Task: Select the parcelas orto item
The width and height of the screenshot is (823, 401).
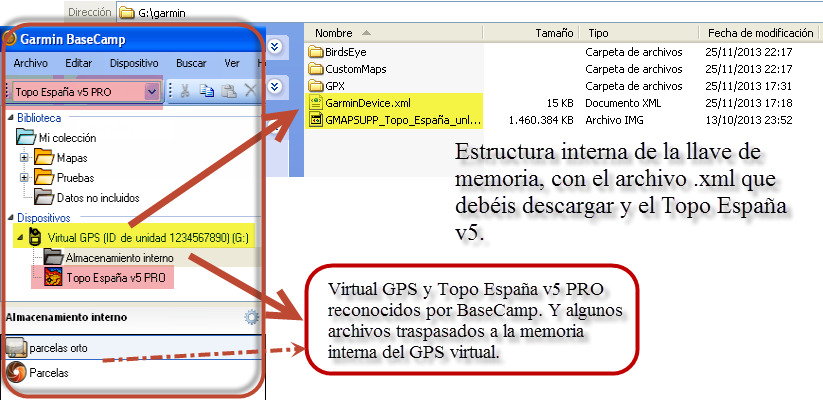Action: click(x=58, y=348)
